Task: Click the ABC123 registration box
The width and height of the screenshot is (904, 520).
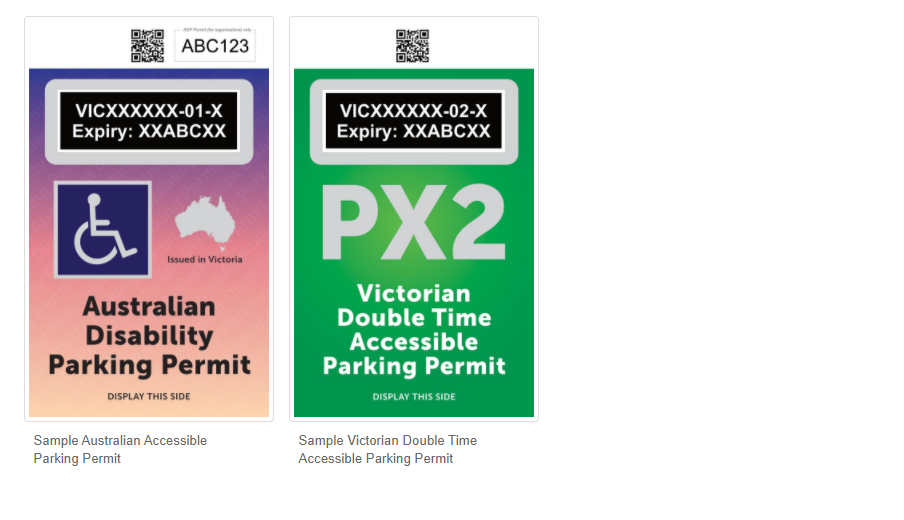Action: [x=215, y=45]
